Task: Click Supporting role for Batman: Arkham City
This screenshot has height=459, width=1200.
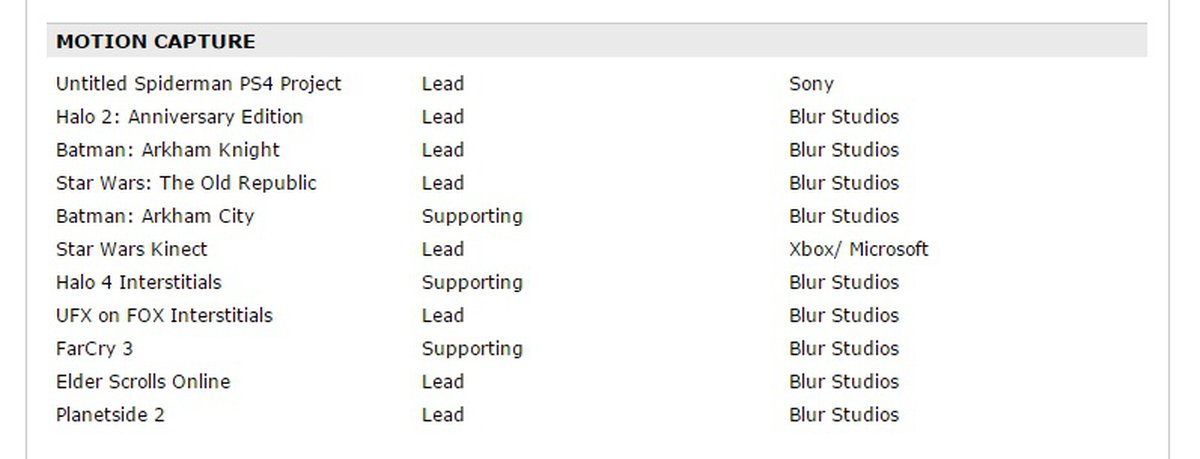Action: point(472,216)
